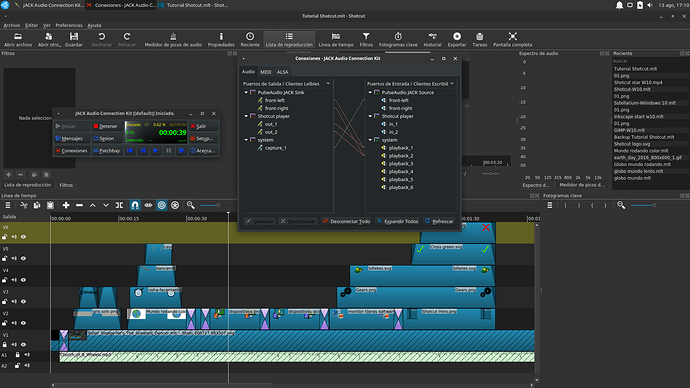Click JACK transport play button
Image resolution: width=690 pixels, height=388 pixels.
pos(155,151)
